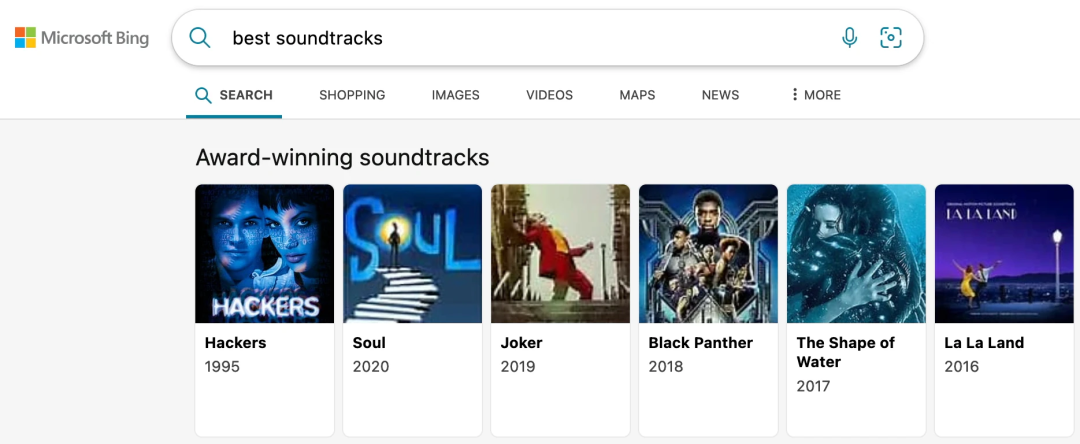Click the Microsoft Bing logo
The image size is (1080, 444).
click(81, 38)
